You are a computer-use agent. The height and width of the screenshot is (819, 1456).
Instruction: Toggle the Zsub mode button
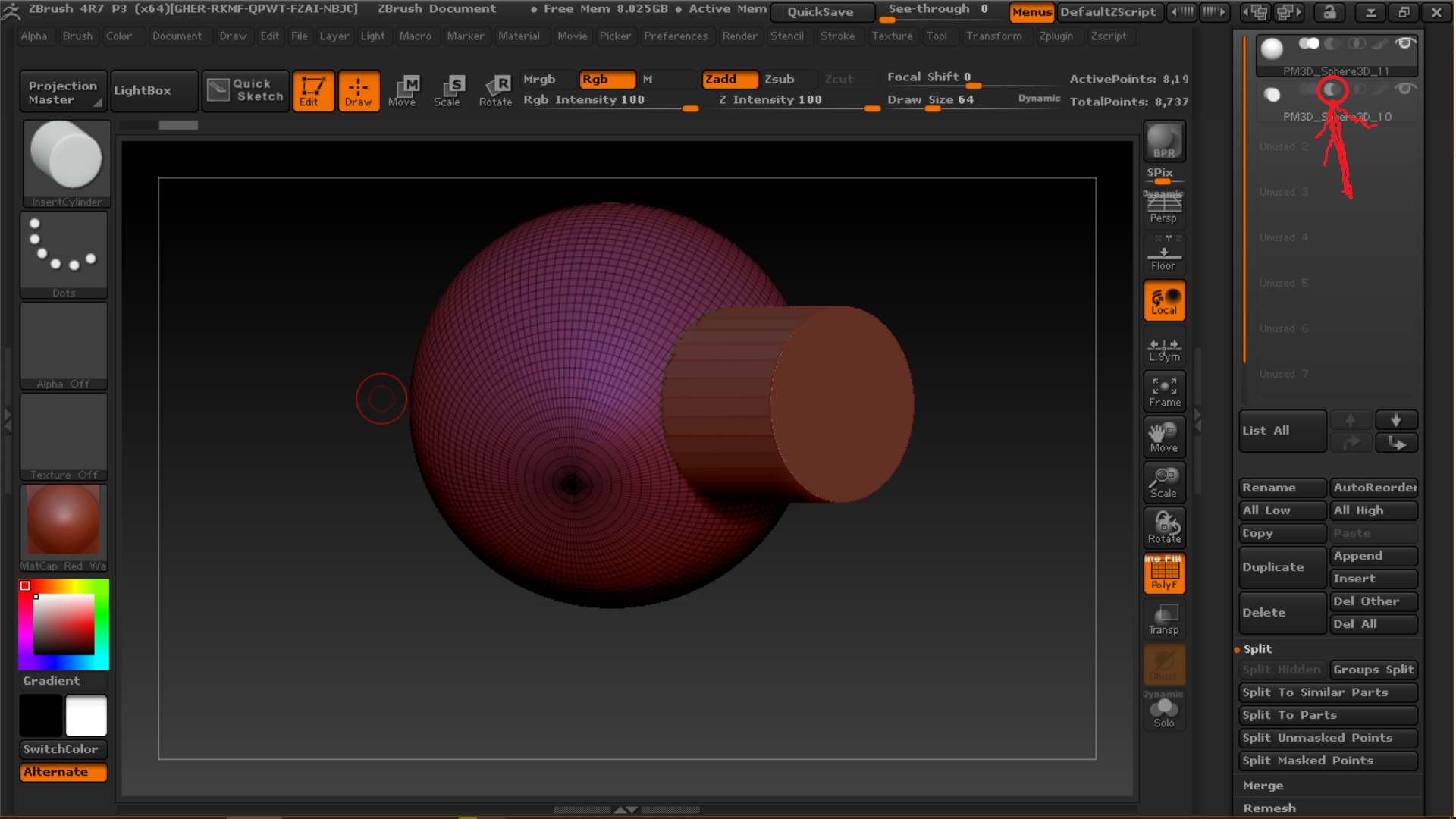click(780, 79)
